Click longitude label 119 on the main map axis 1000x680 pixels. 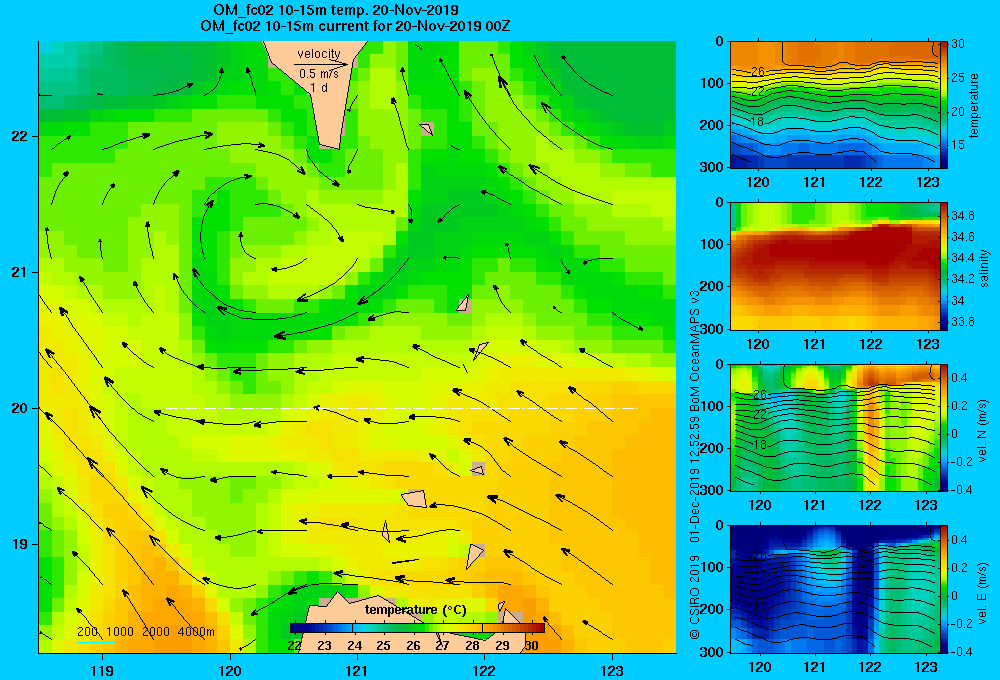click(102, 670)
